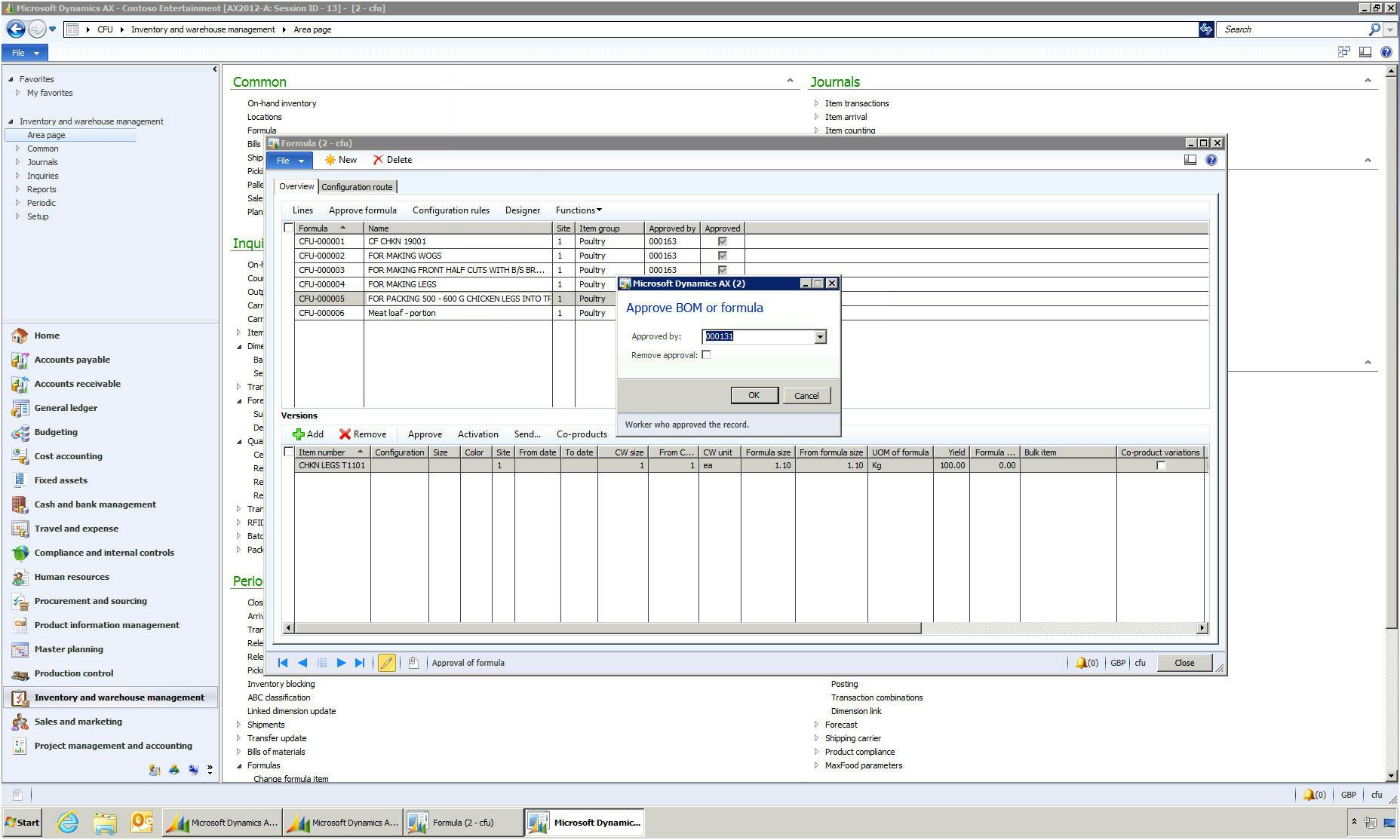Open Accounts payable module
1400x840 pixels.
tap(72, 360)
